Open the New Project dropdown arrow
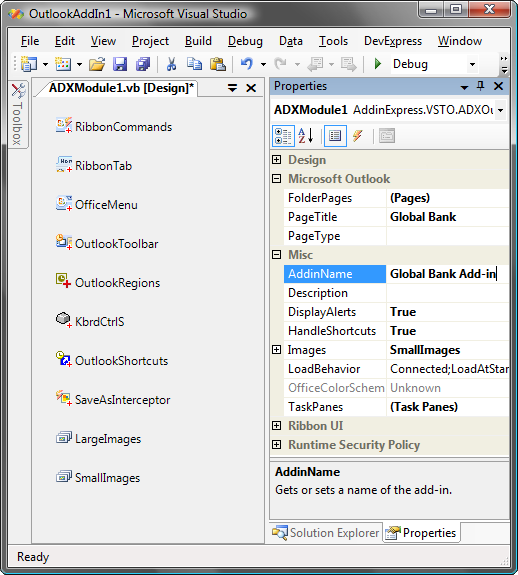 click(x=45, y=65)
